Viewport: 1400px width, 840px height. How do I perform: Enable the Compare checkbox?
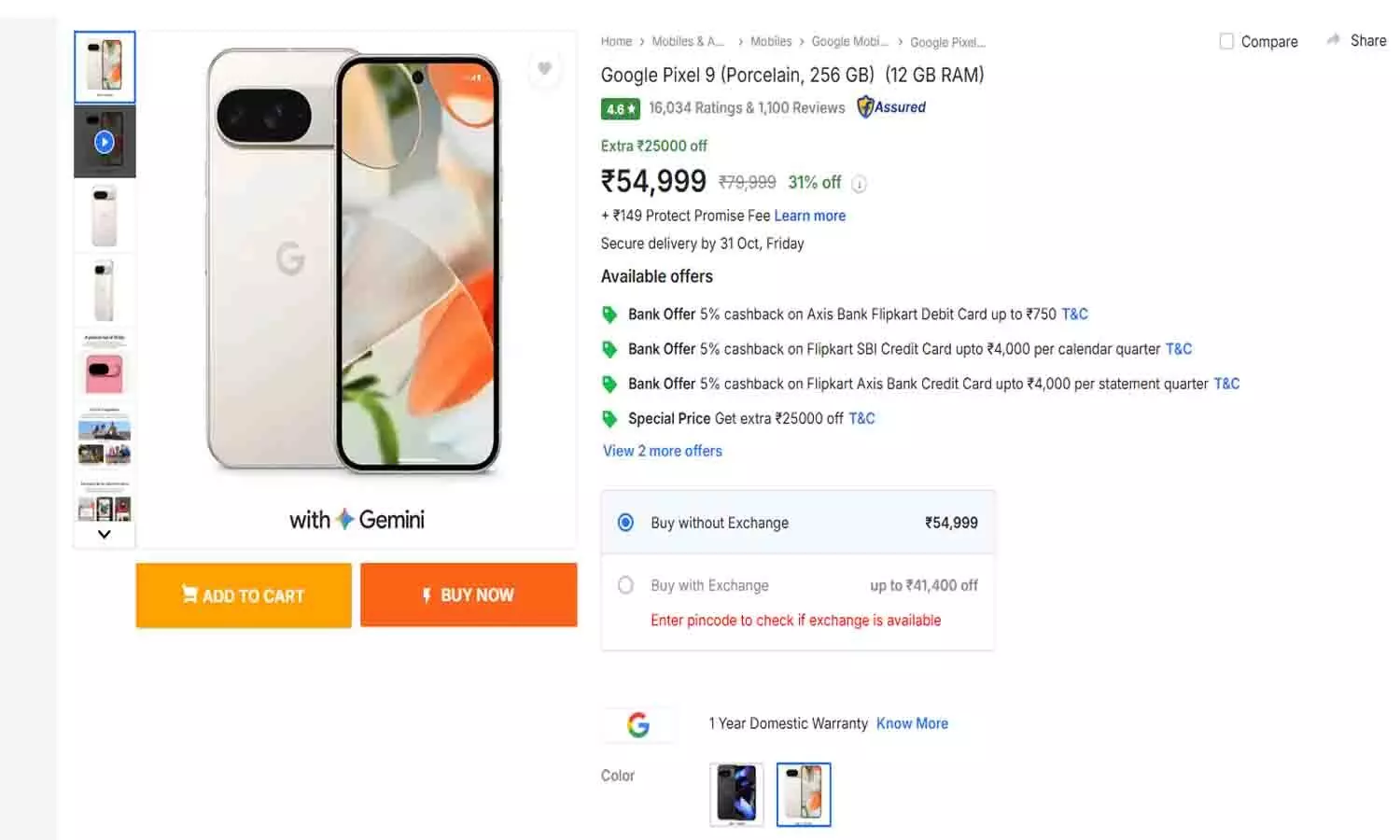pyautogui.click(x=1226, y=41)
